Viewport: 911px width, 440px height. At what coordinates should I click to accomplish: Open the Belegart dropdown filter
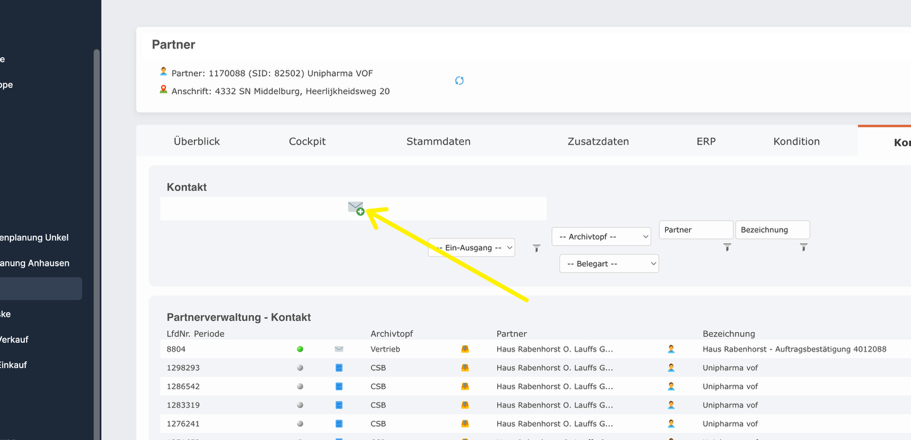pyautogui.click(x=609, y=263)
